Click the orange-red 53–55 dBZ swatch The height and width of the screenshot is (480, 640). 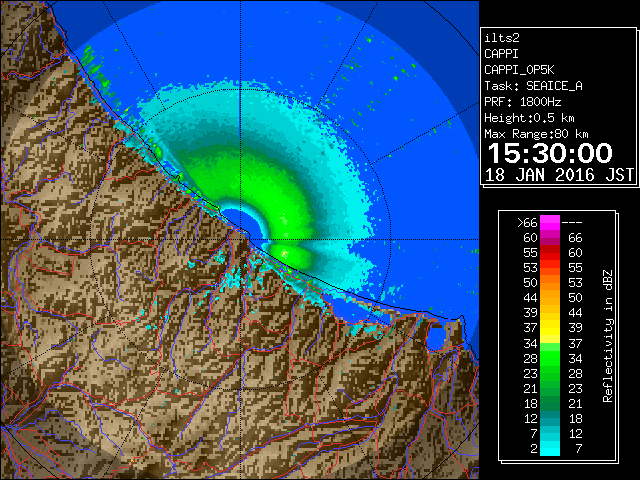point(550,268)
